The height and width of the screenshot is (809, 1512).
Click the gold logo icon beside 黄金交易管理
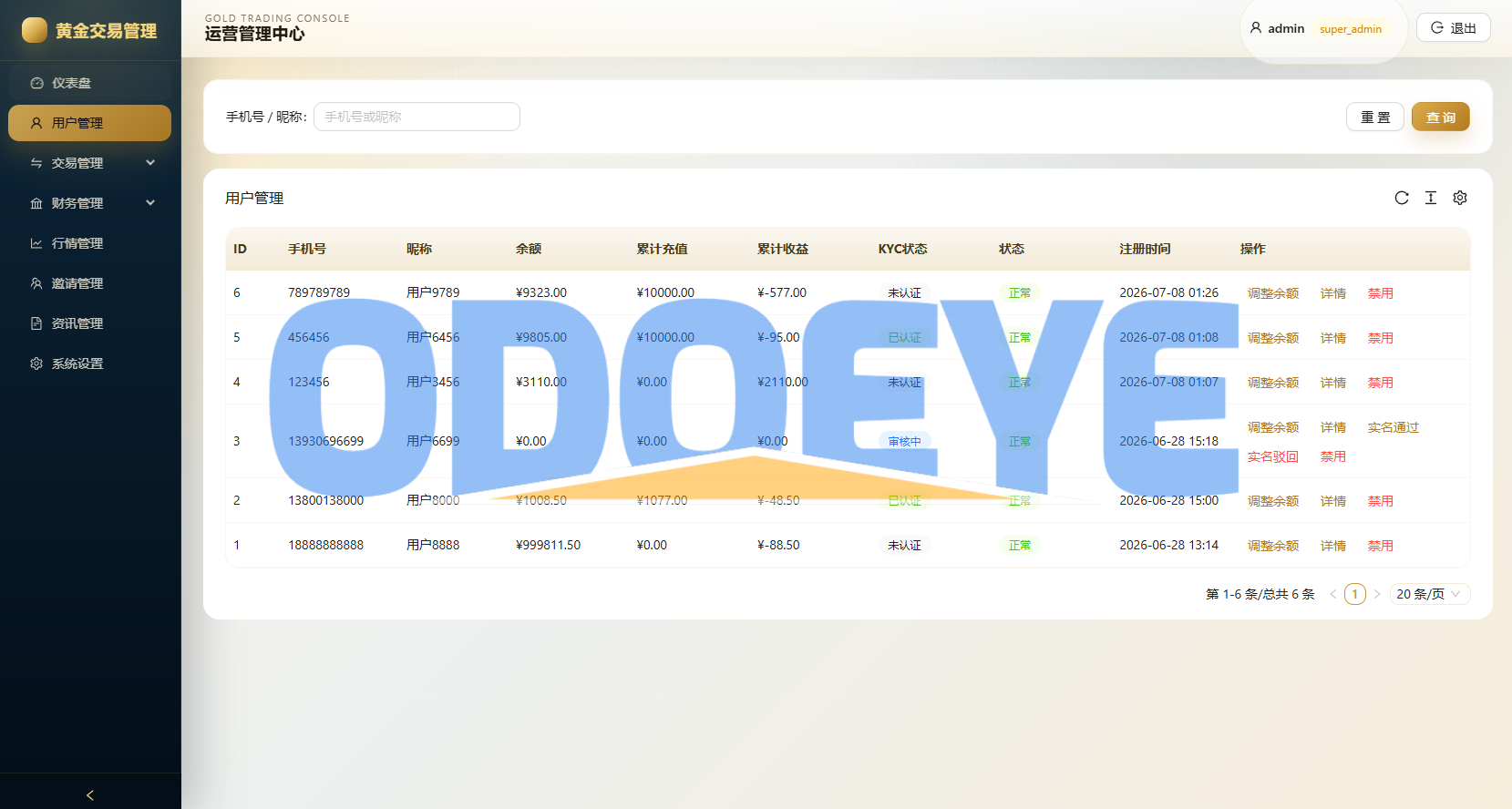[35, 30]
